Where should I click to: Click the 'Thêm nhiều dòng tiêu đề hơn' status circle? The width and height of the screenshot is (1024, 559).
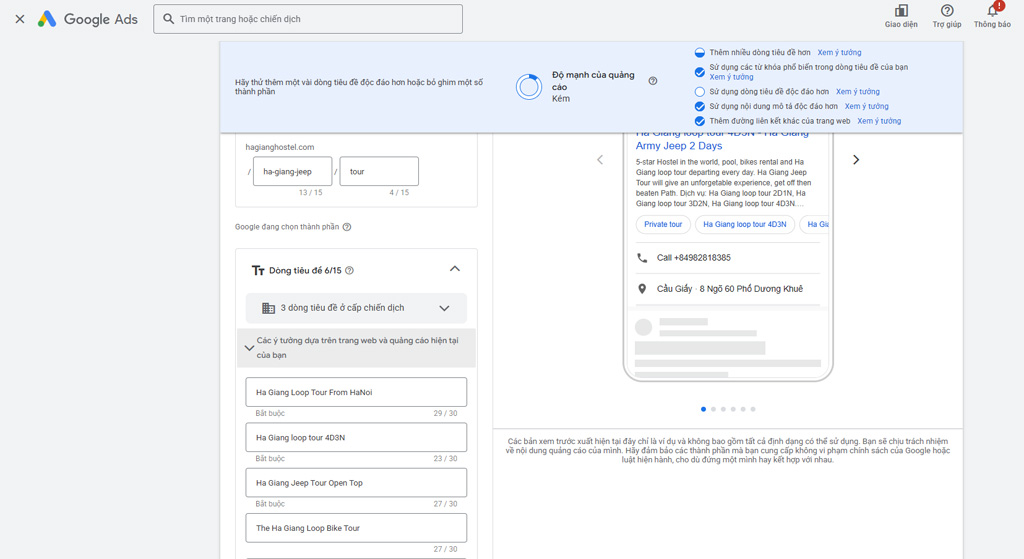(x=699, y=52)
